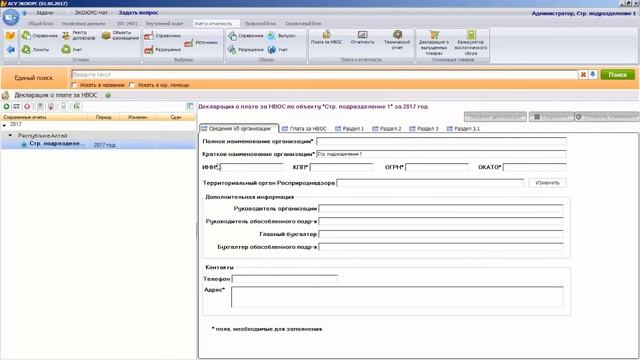Enable Искать в названии checkbox

(x=74, y=85)
